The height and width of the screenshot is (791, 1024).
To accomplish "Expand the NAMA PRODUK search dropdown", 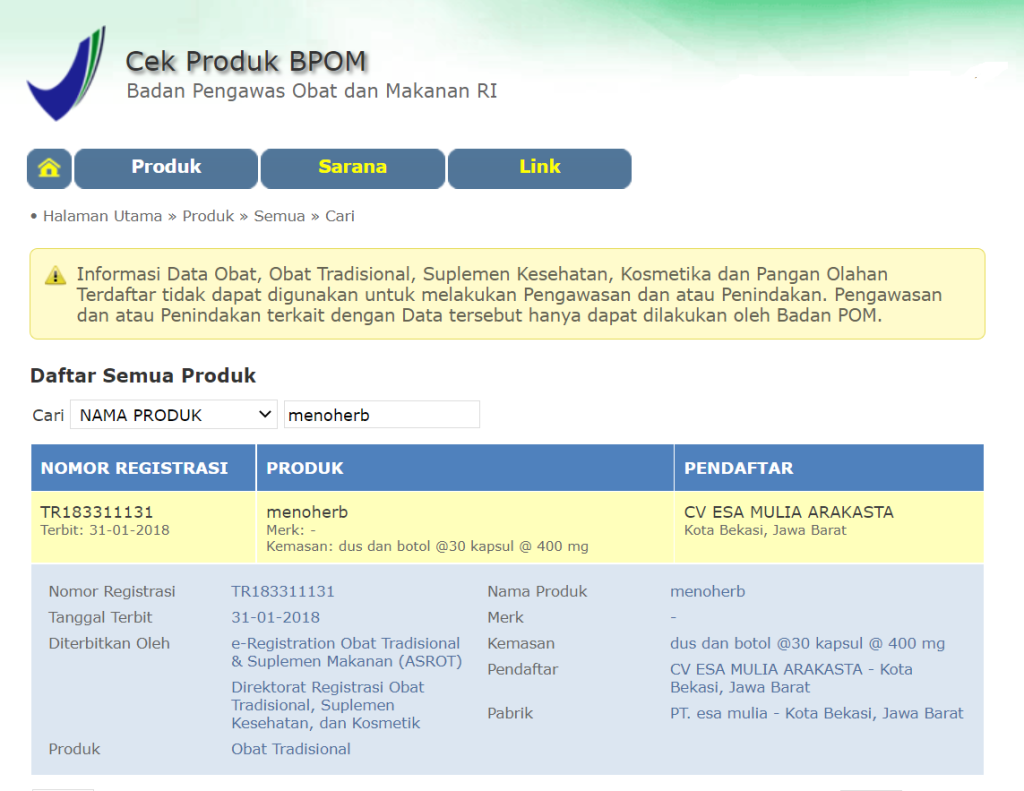I will click(173, 415).
